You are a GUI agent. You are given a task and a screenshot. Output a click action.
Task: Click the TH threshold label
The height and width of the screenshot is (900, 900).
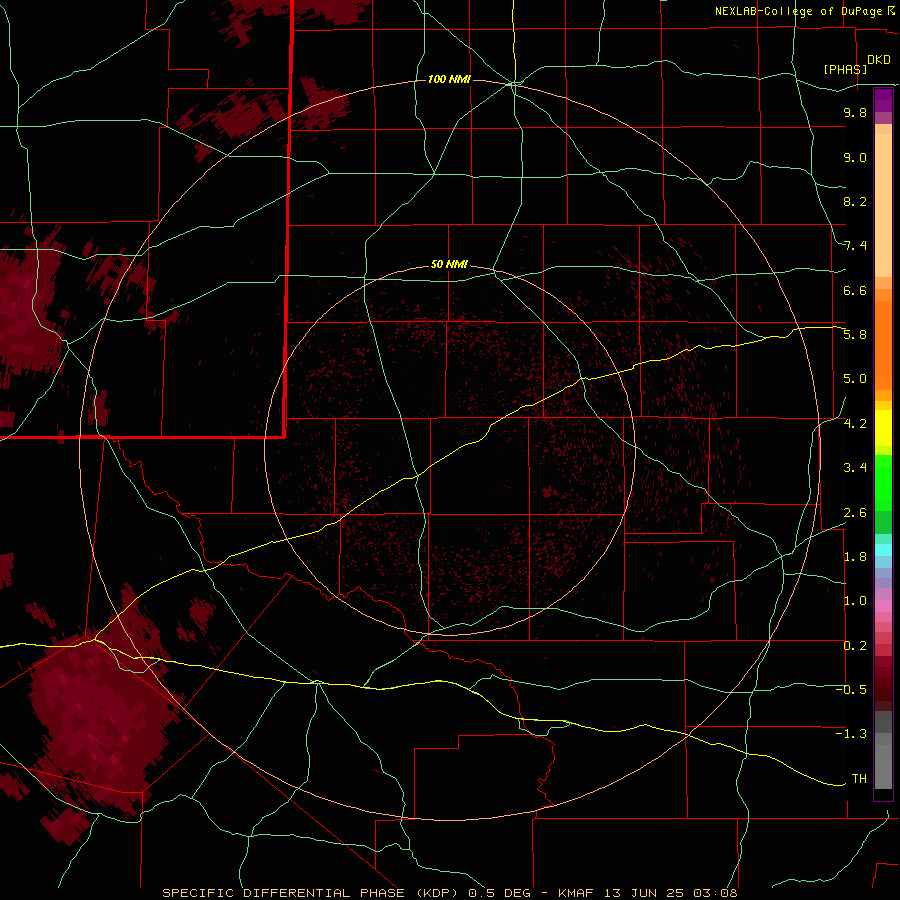859,779
